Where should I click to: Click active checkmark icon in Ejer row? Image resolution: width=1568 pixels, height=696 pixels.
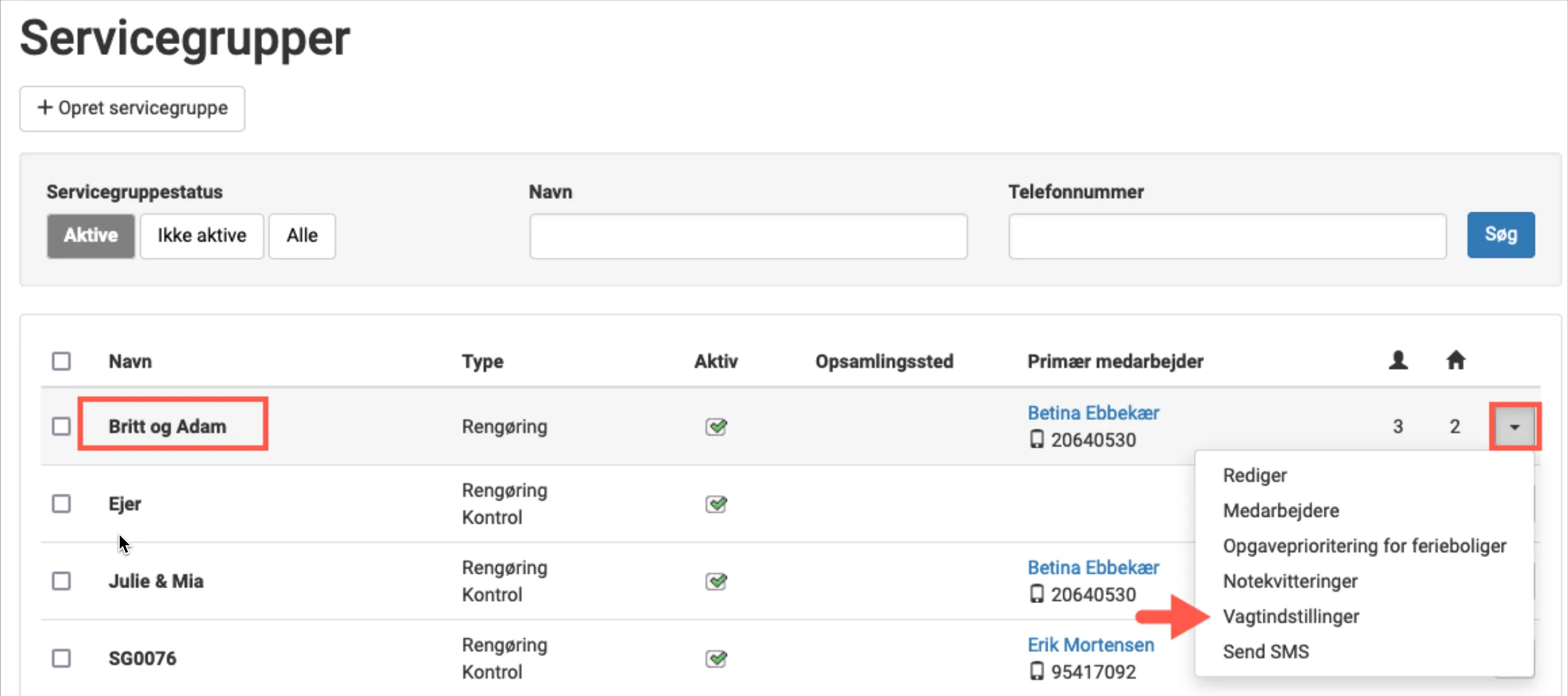pos(716,504)
